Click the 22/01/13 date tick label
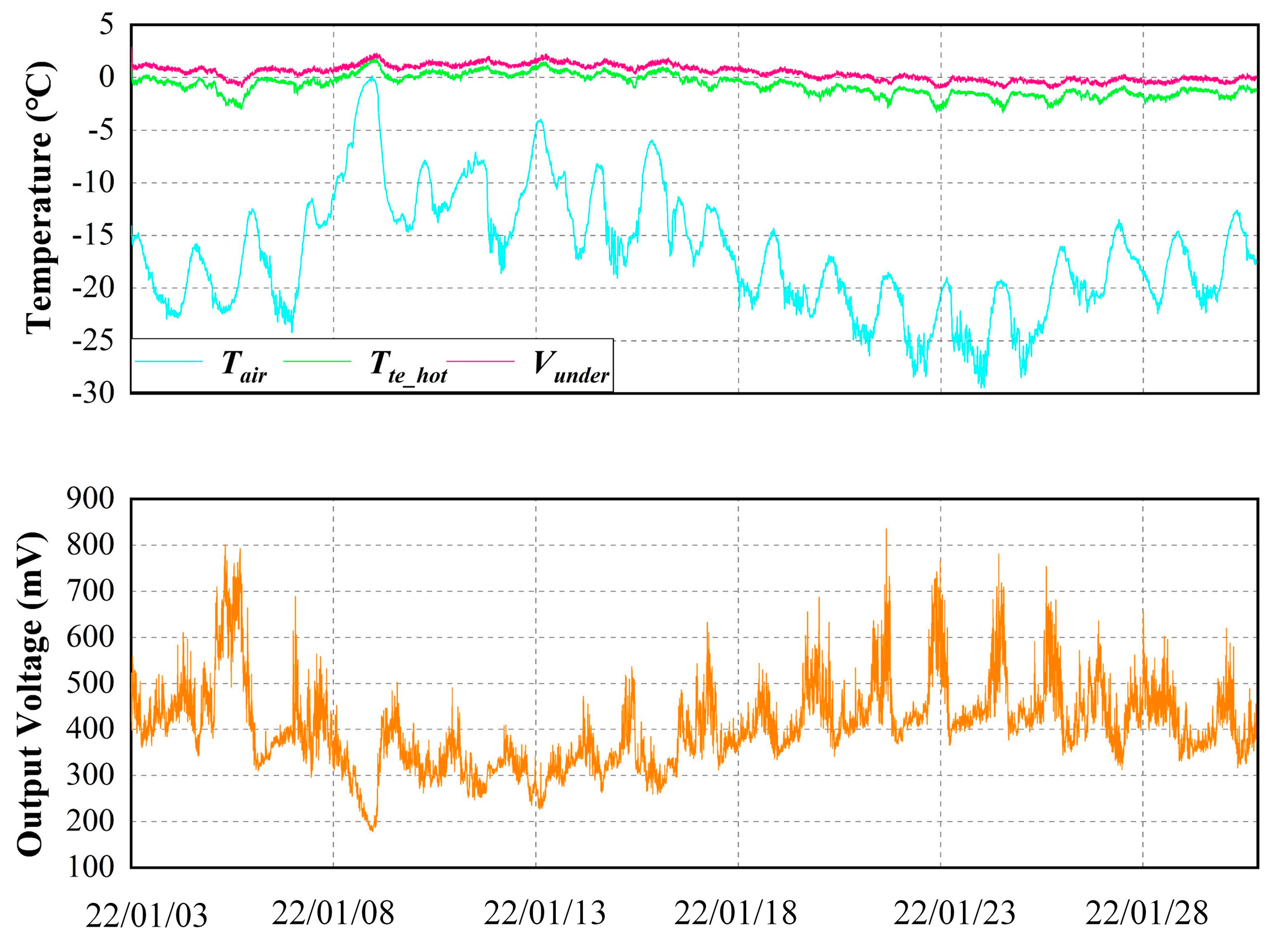 [x=544, y=913]
